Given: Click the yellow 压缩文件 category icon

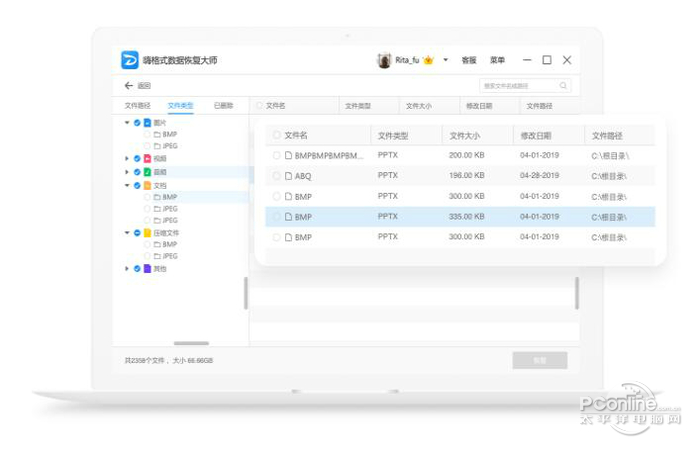Looking at the screenshot, I should (x=147, y=233).
